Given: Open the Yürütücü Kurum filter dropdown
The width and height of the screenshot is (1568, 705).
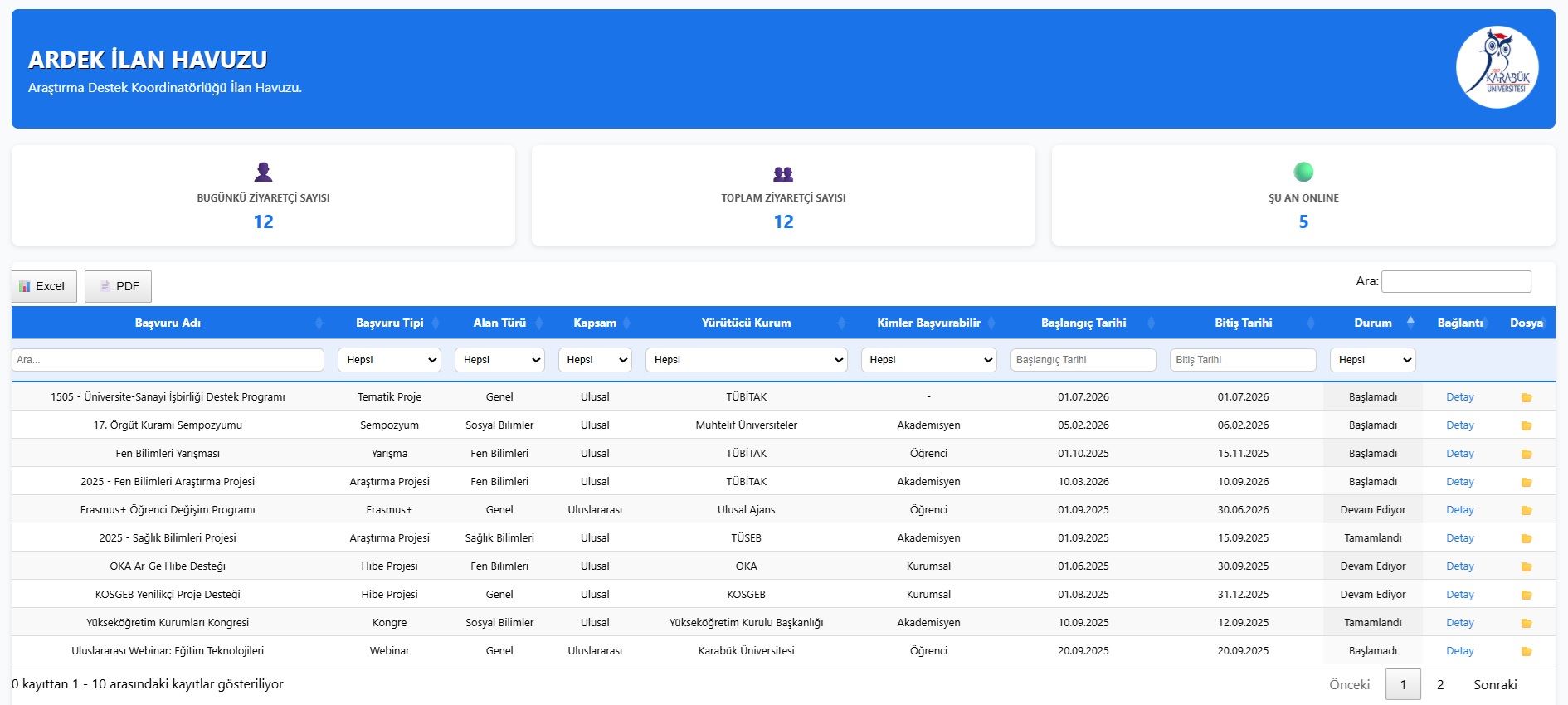Looking at the screenshot, I should pyautogui.click(x=747, y=360).
